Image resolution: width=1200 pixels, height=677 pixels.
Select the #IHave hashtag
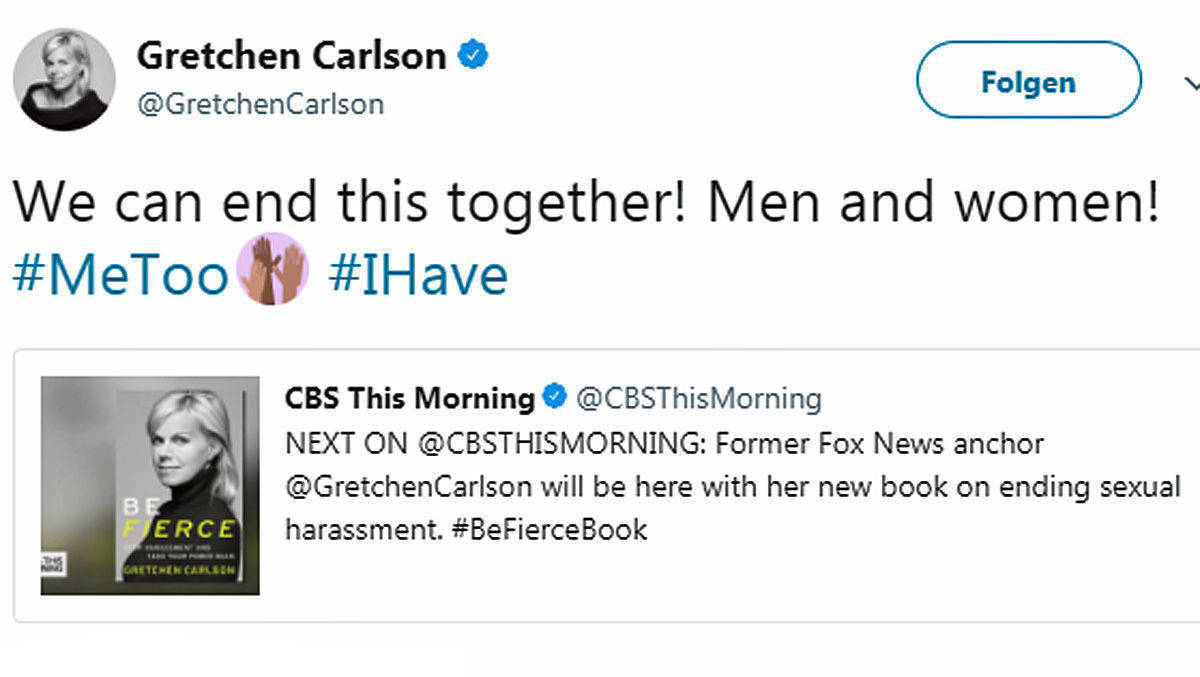418,276
